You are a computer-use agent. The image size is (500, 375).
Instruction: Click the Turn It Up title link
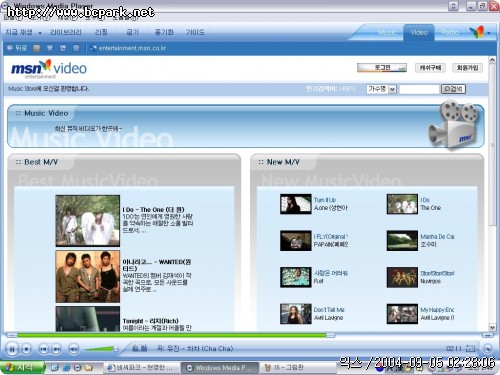[325, 200]
